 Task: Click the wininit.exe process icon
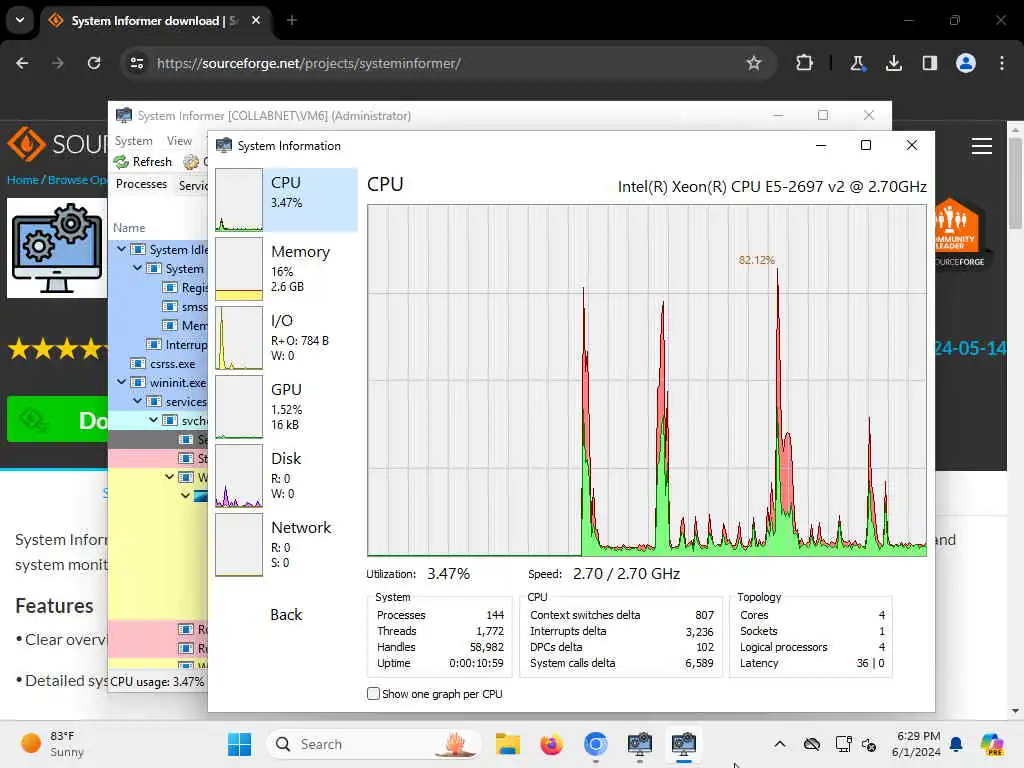pyautogui.click(x=138, y=382)
